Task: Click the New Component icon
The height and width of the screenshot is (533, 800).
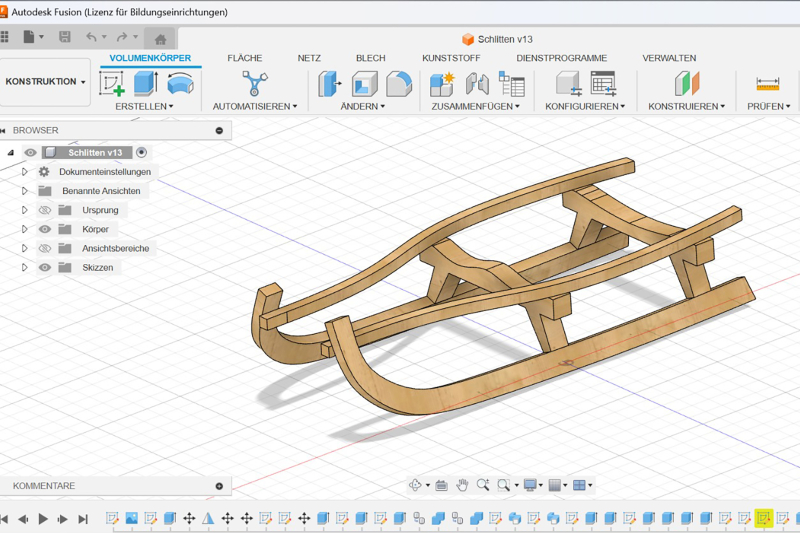Action: [x=442, y=84]
